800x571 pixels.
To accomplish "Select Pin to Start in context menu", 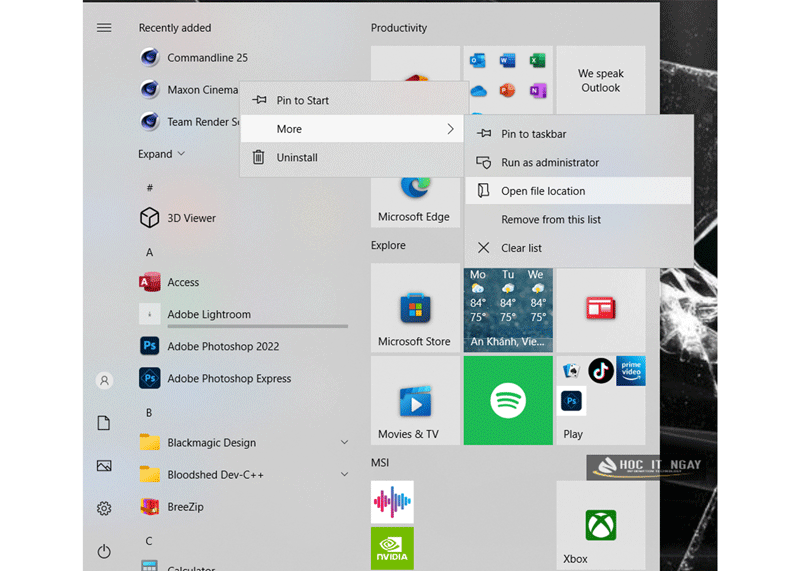I will tap(353, 101).
